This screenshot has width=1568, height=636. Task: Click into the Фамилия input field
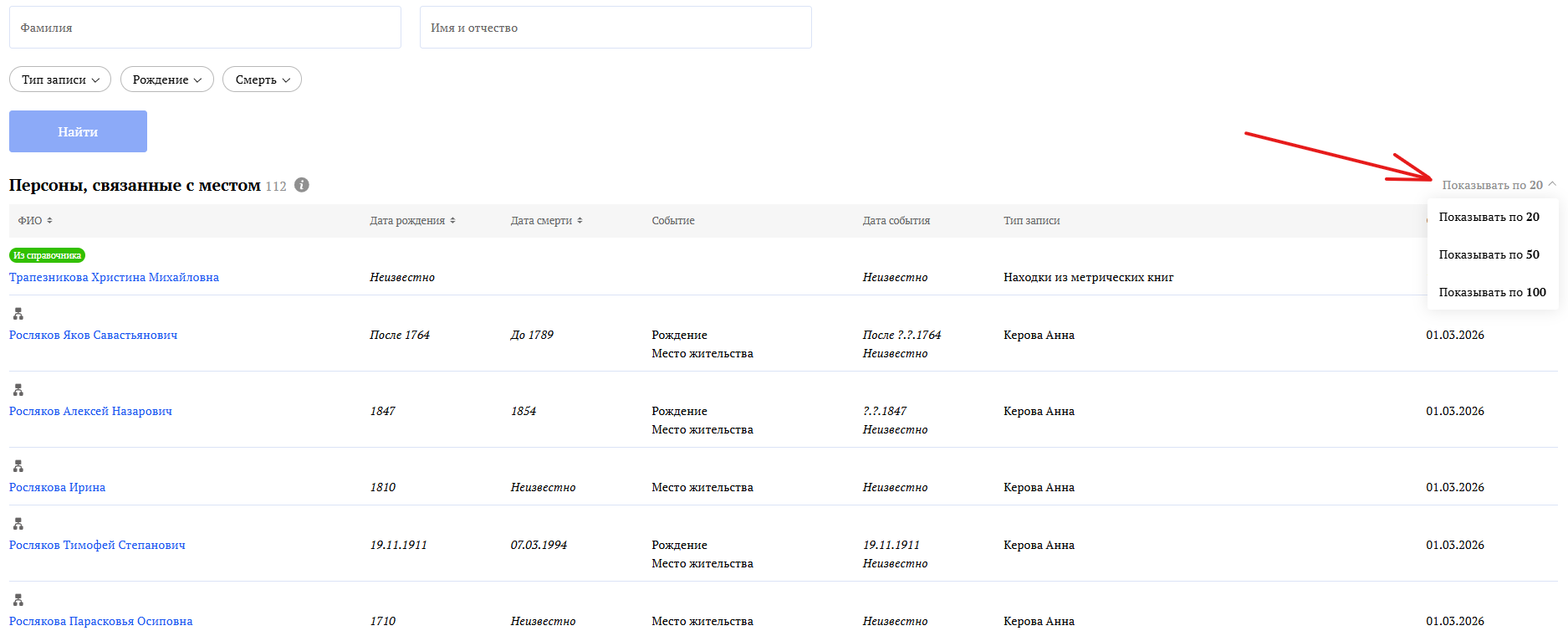205,28
